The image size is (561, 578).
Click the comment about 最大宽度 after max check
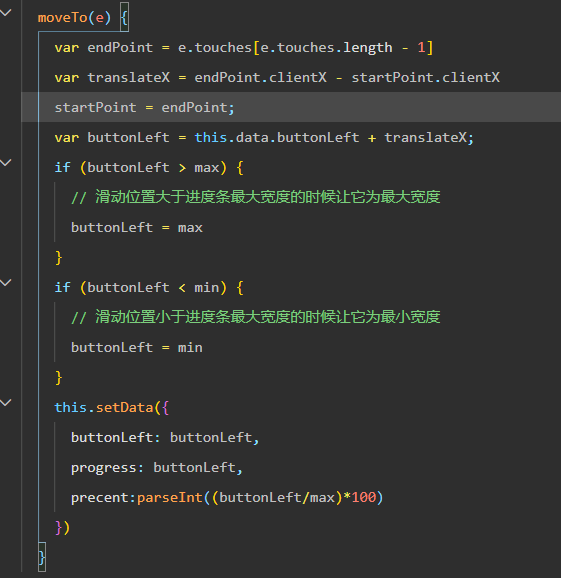pos(256,197)
